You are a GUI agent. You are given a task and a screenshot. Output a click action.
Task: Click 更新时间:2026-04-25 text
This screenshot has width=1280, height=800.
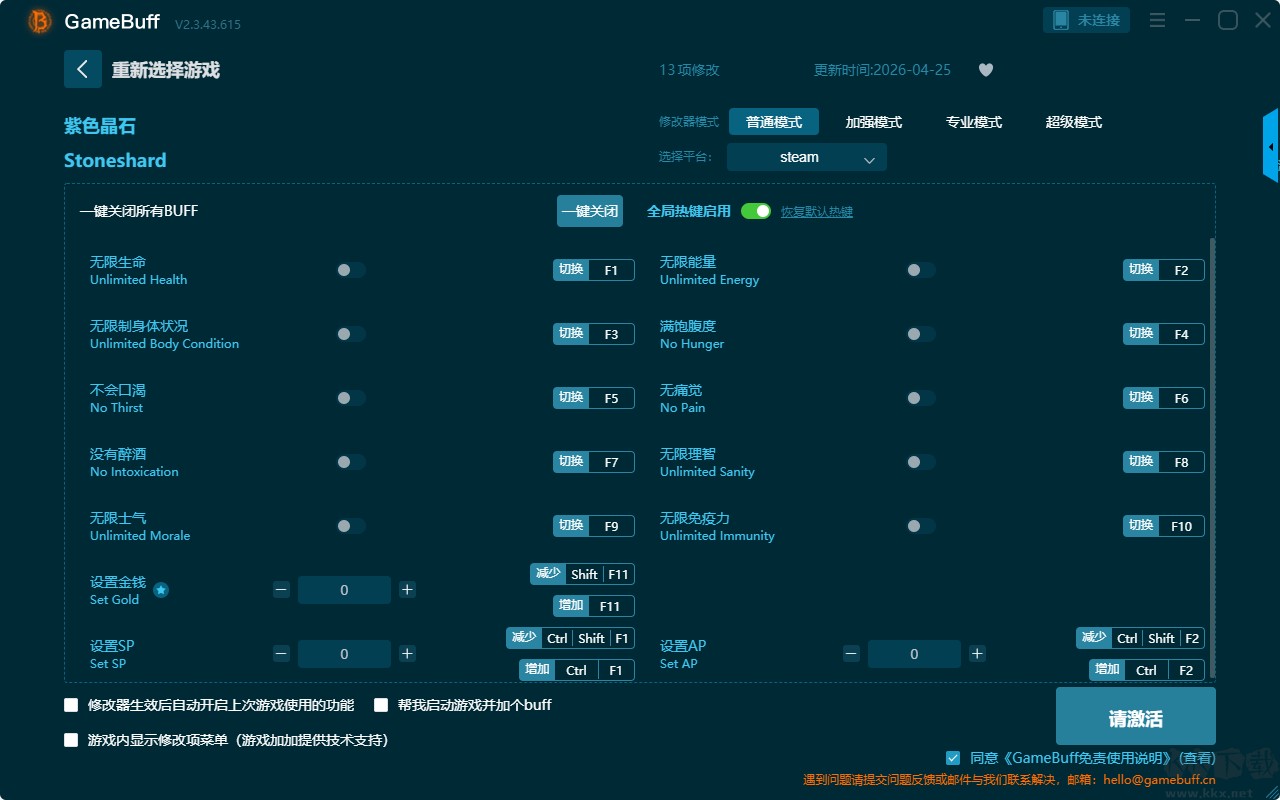[x=882, y=70]
